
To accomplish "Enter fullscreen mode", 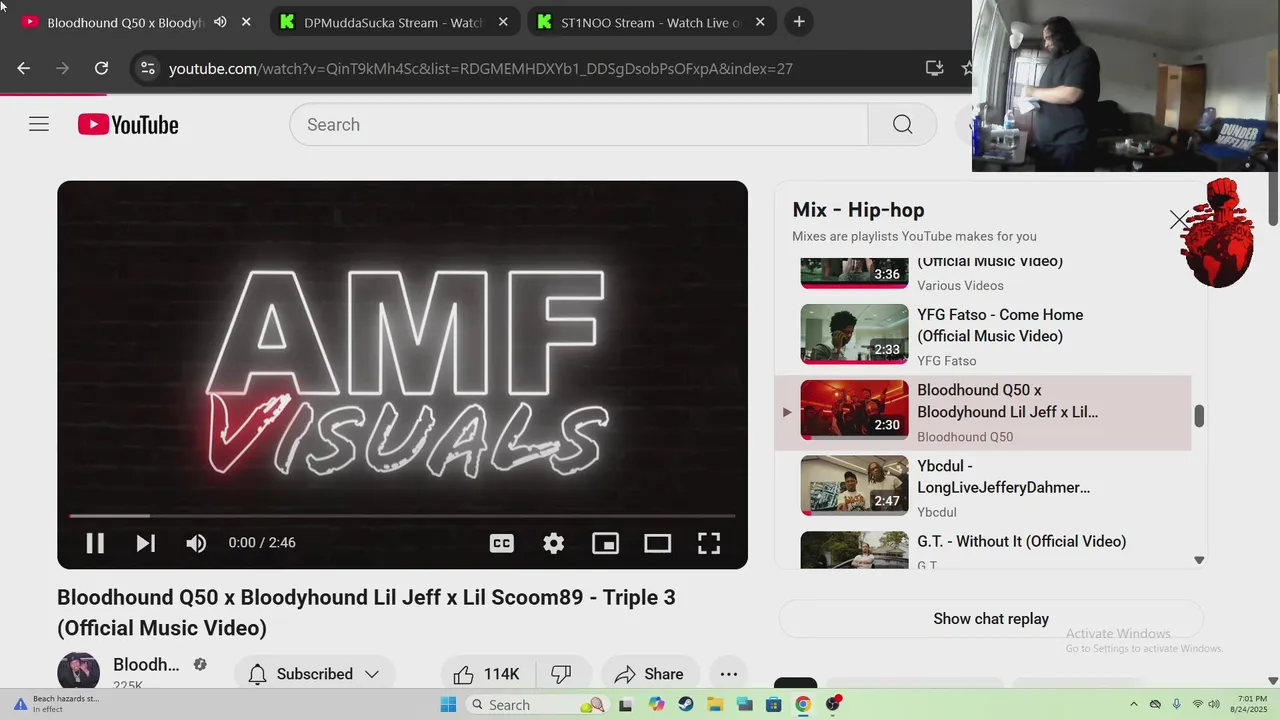I will pyautogui.click(x=709, y=543).
